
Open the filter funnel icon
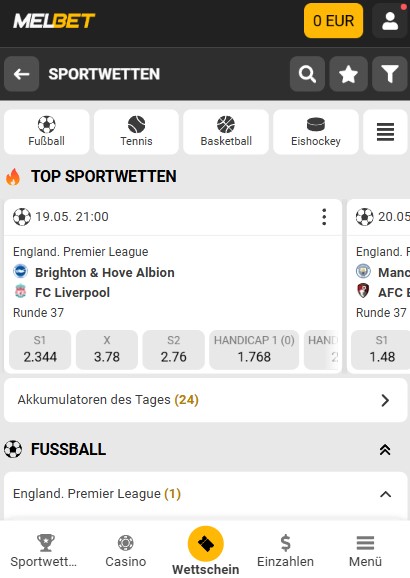point(390,74)
